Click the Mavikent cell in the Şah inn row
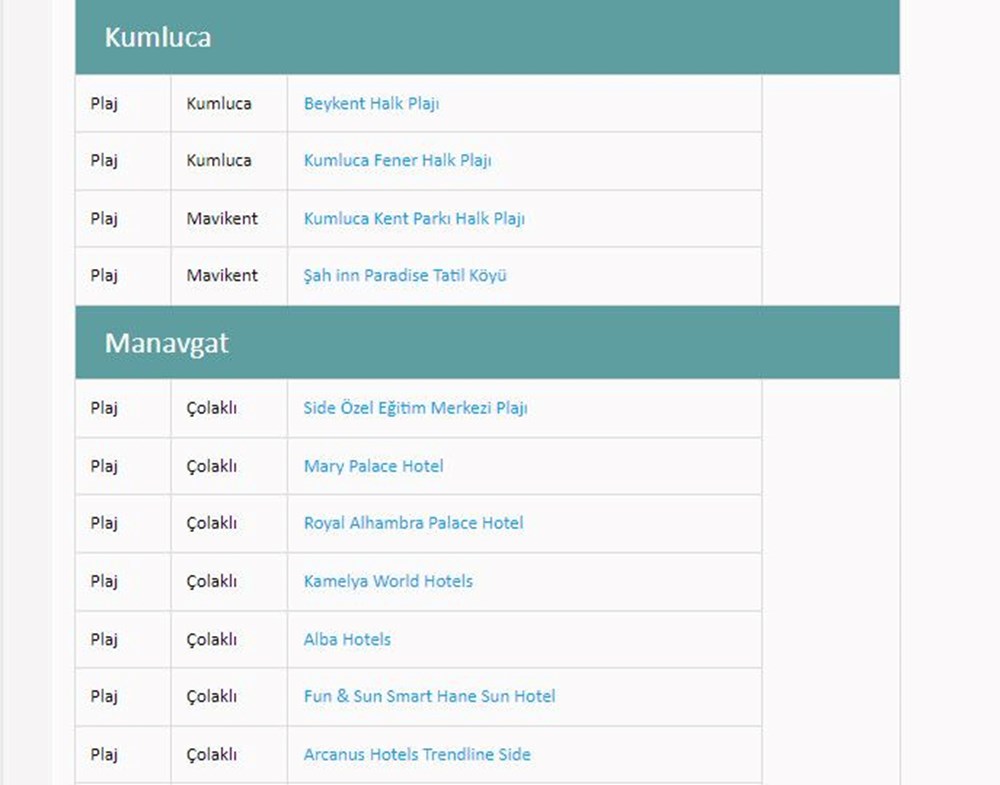The image size is (1000, 785). 222,276
